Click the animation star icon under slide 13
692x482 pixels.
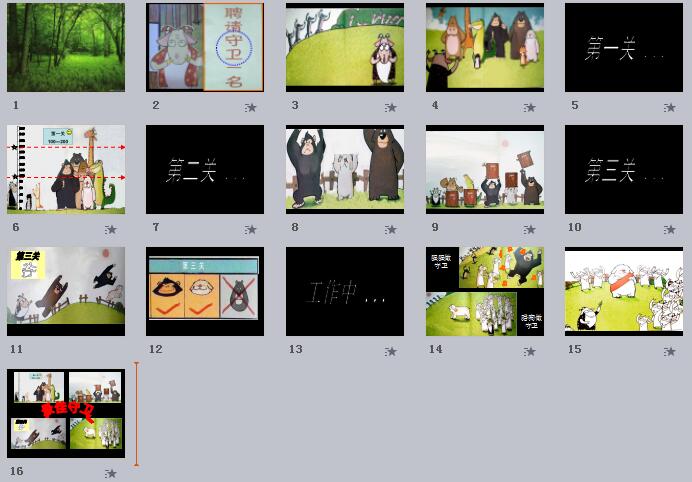pos(390,351)
